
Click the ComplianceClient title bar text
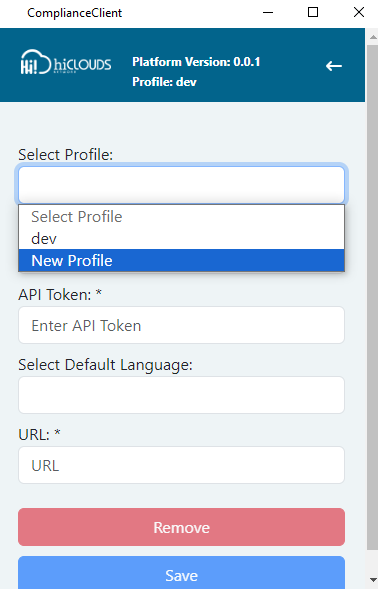click(74, 13)
